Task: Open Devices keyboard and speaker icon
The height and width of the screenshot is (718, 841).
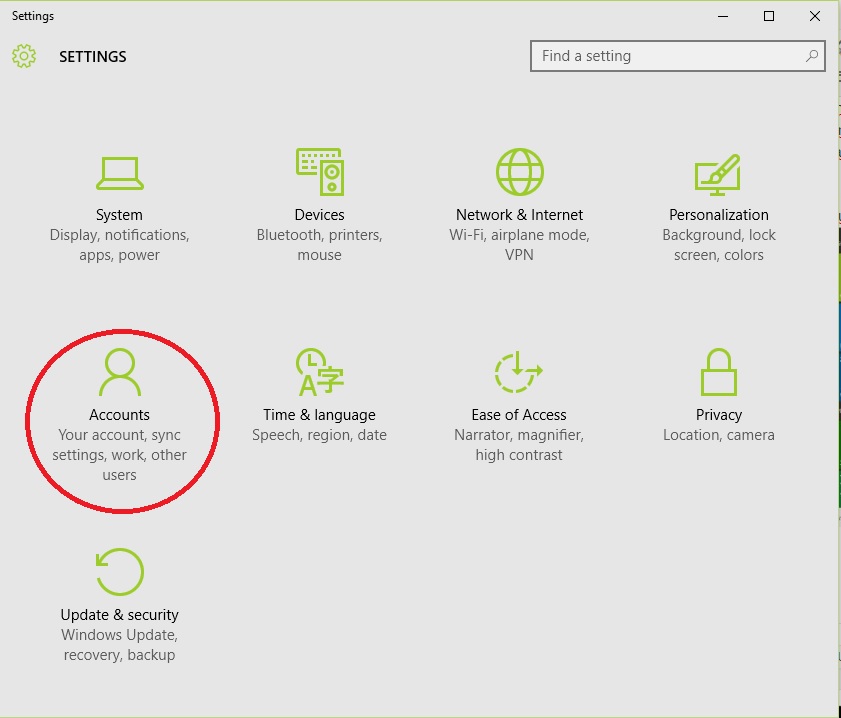Action: click(320, 172)
